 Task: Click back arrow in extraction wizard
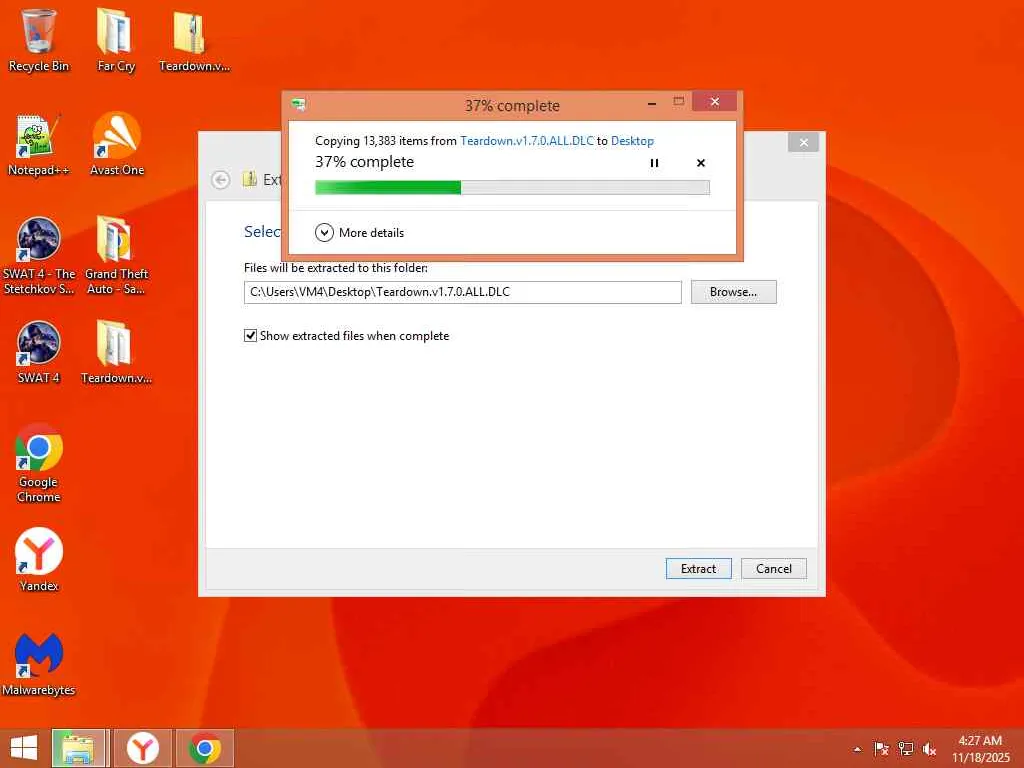click(221, 180)
